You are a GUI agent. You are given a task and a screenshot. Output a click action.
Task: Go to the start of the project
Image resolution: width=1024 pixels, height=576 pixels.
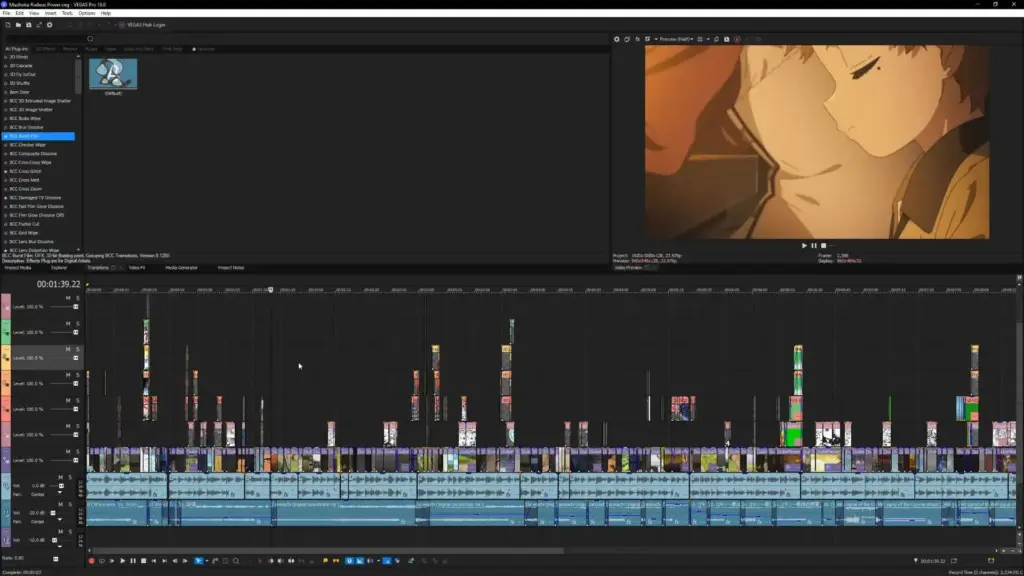click(154, 561)
